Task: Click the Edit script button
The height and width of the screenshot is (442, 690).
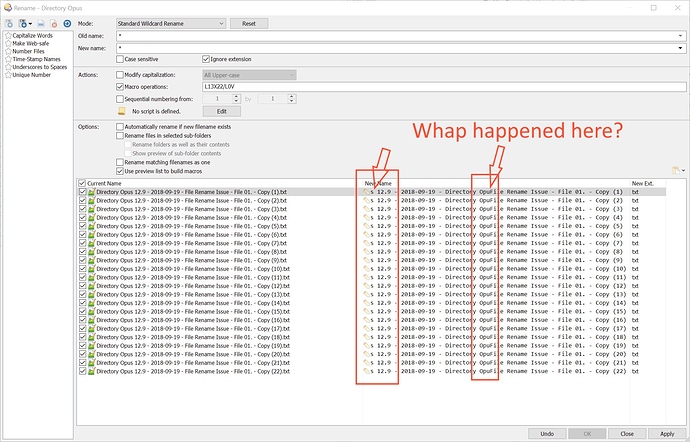Action: [222, 111]
